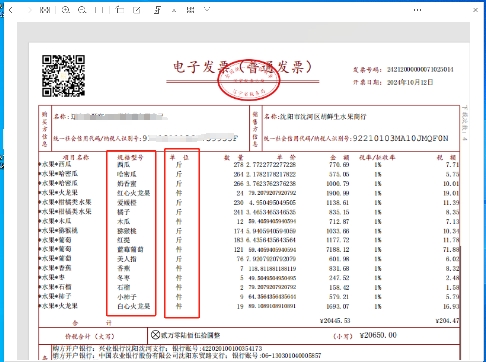Click the 规格型号 column header

tap(130, 157)
